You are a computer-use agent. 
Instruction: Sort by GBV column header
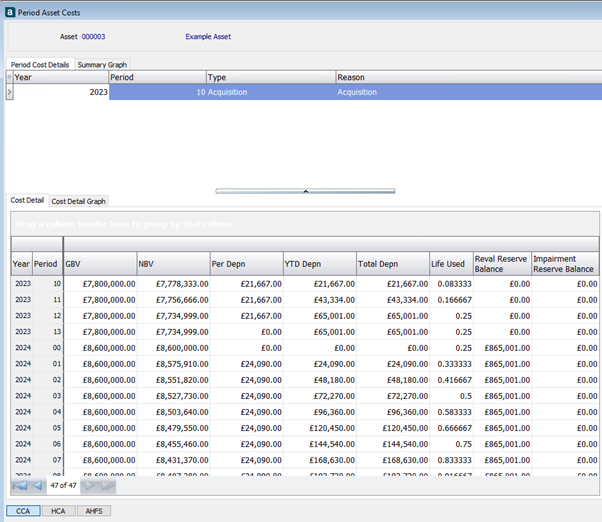click(x=100, y=264)
